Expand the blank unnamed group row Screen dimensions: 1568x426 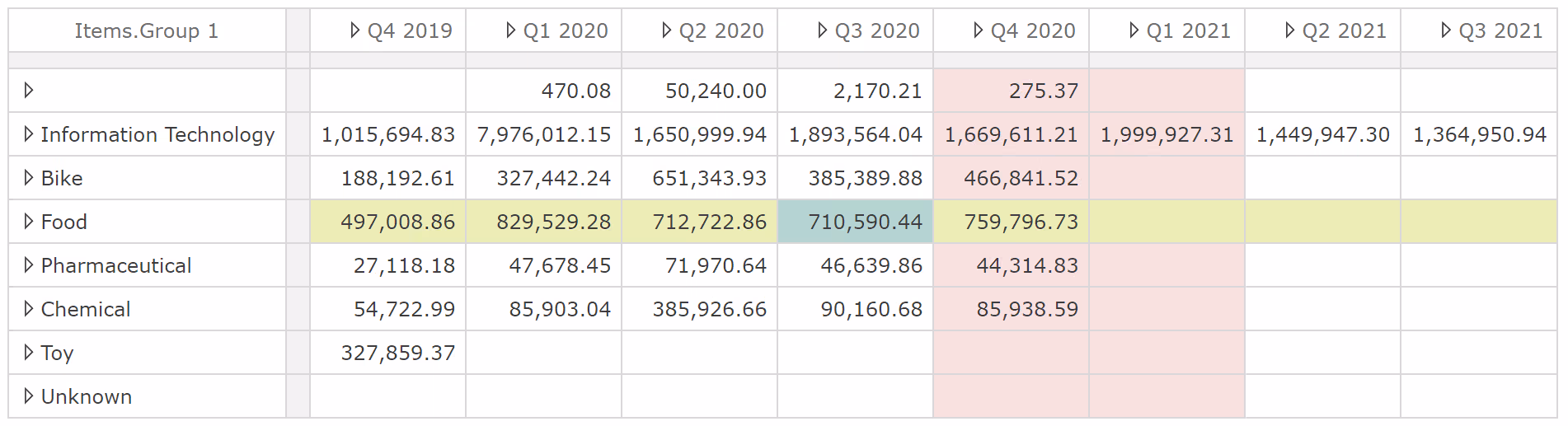tap(29, 91)
